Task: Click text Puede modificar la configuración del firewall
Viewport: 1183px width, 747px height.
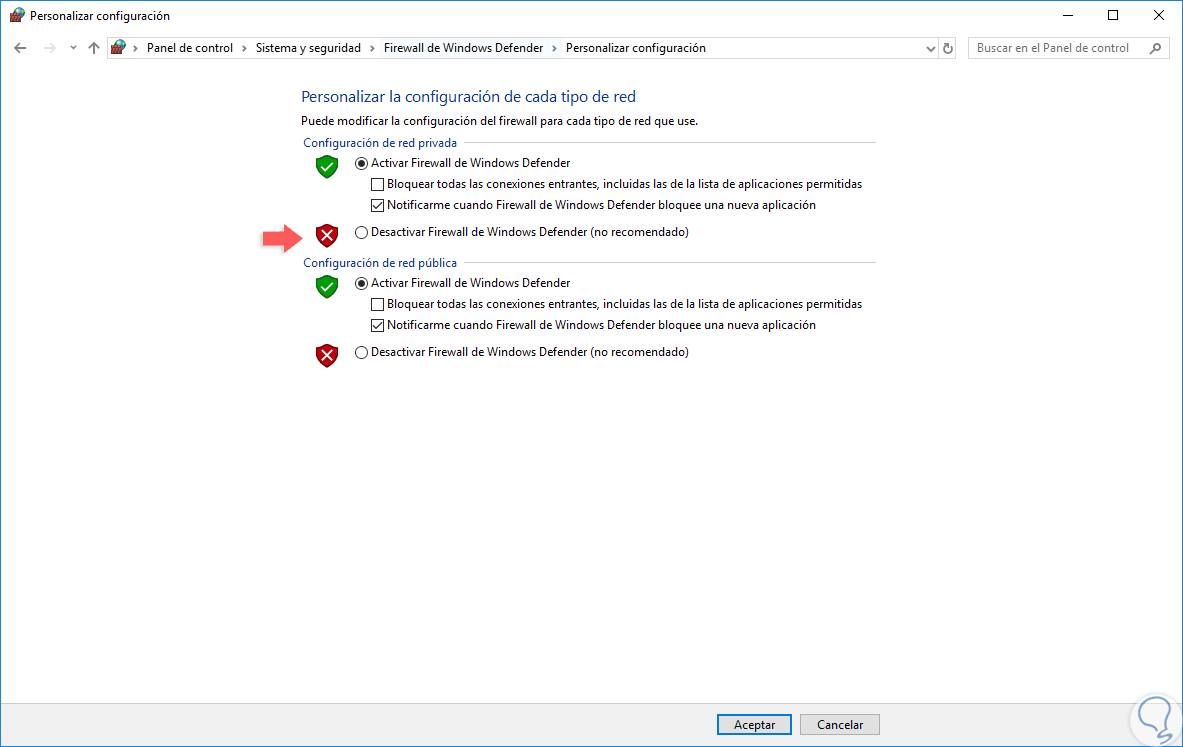Action: pyautogui.click(x=499, y=121)
